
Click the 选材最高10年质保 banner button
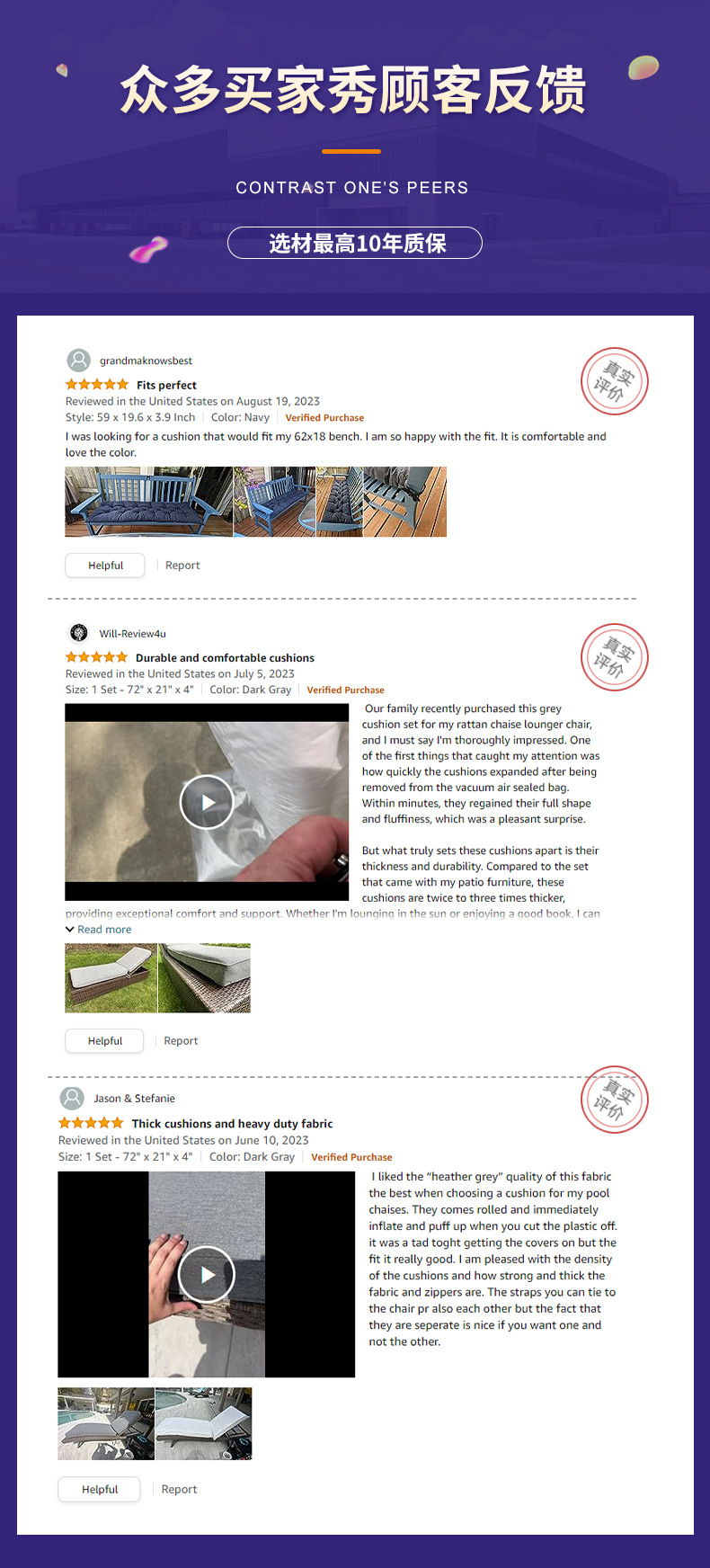tap(355, 243)
